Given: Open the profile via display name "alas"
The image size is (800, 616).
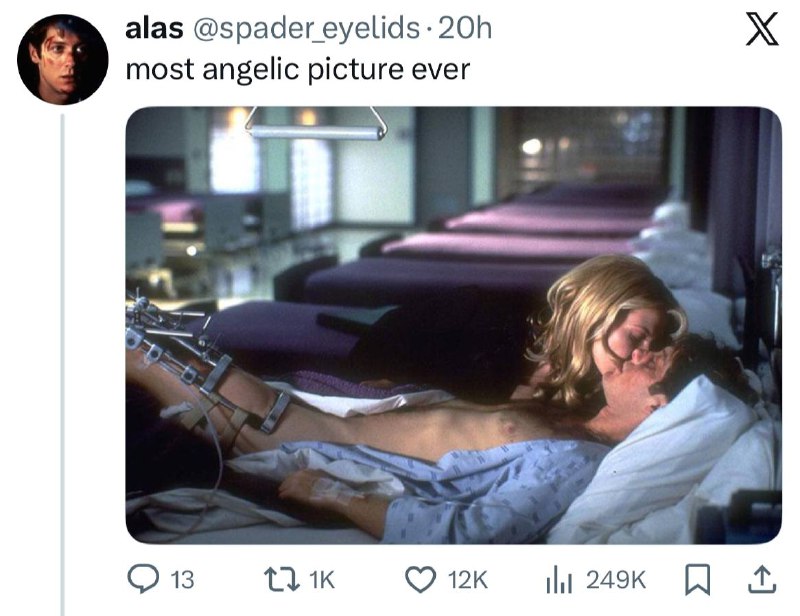Looking at the screenshot, I should coord(154,28).
